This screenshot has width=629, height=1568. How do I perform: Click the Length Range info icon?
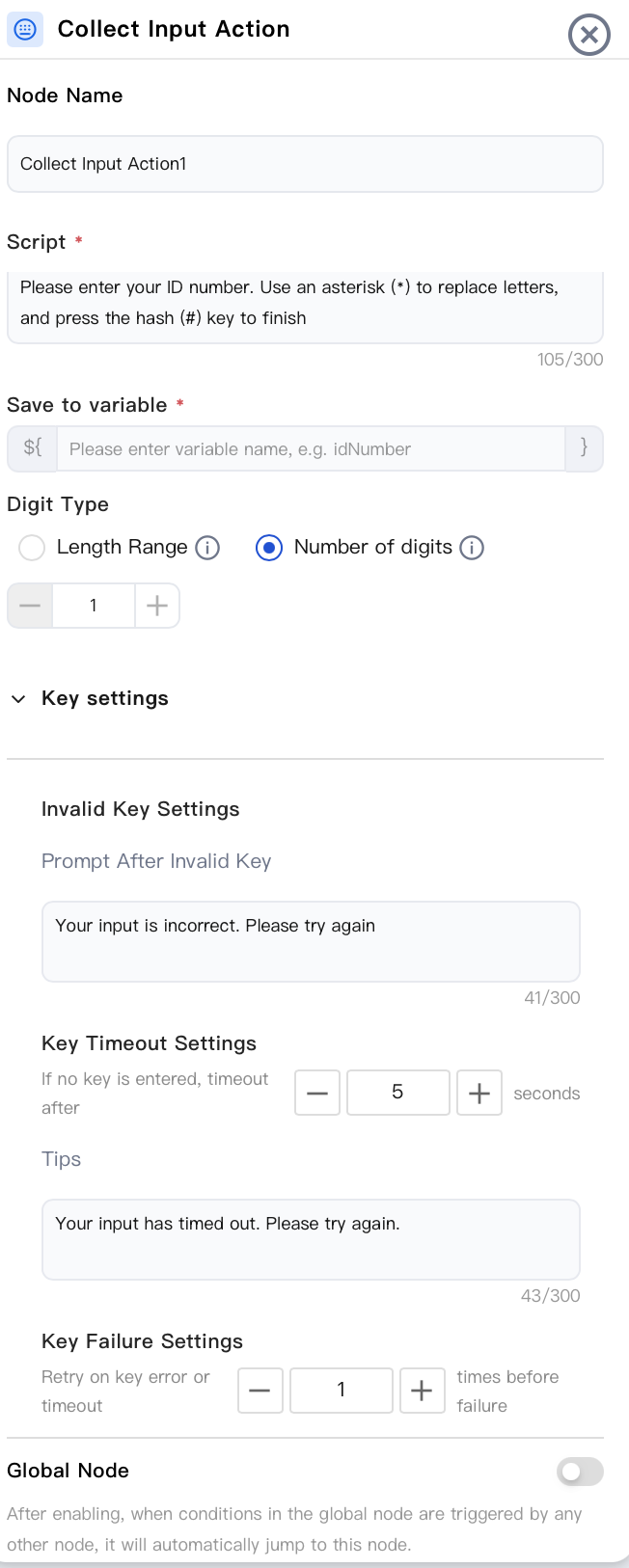tap(207, 548)
